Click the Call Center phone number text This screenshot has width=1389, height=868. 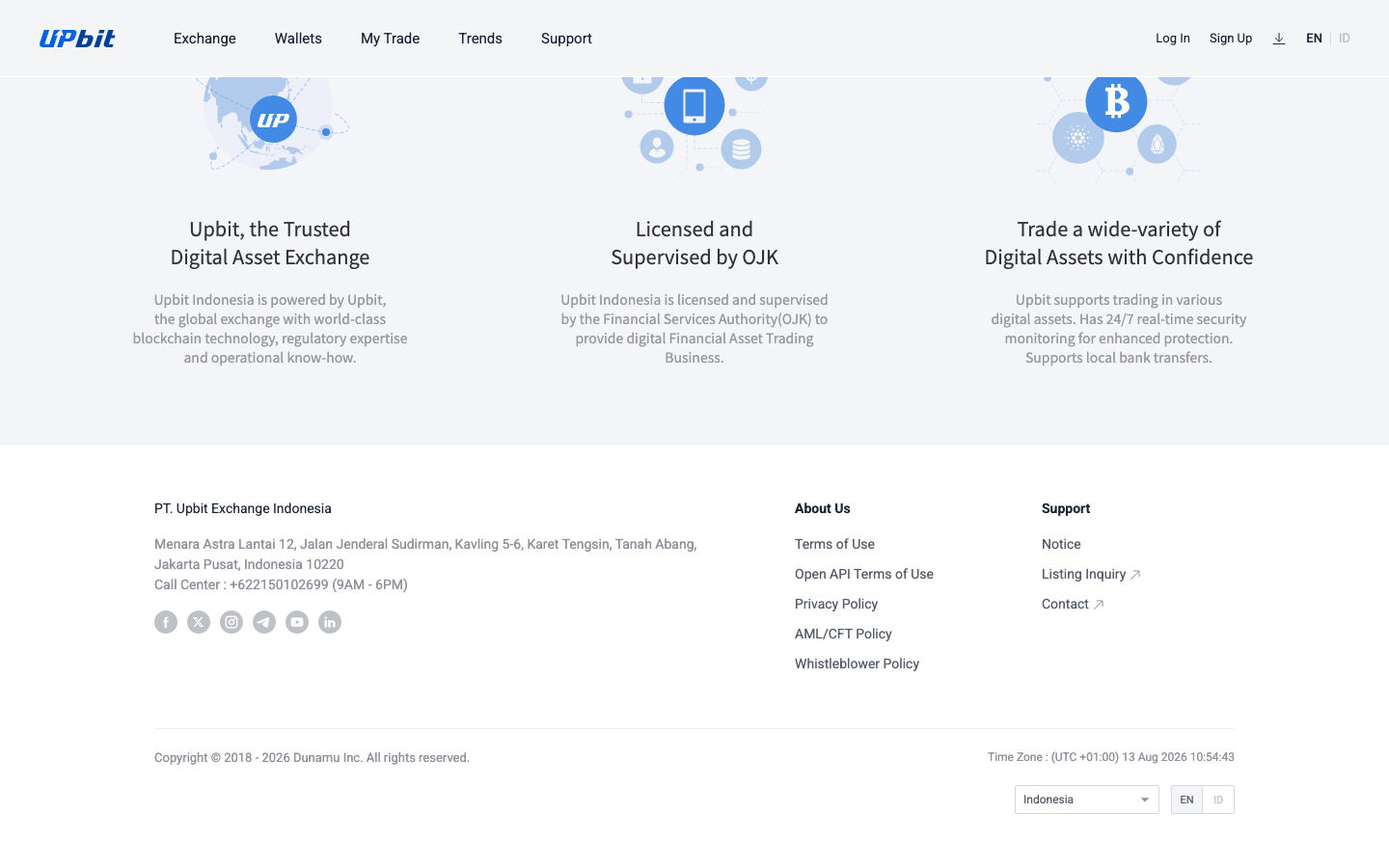[281, 584]
